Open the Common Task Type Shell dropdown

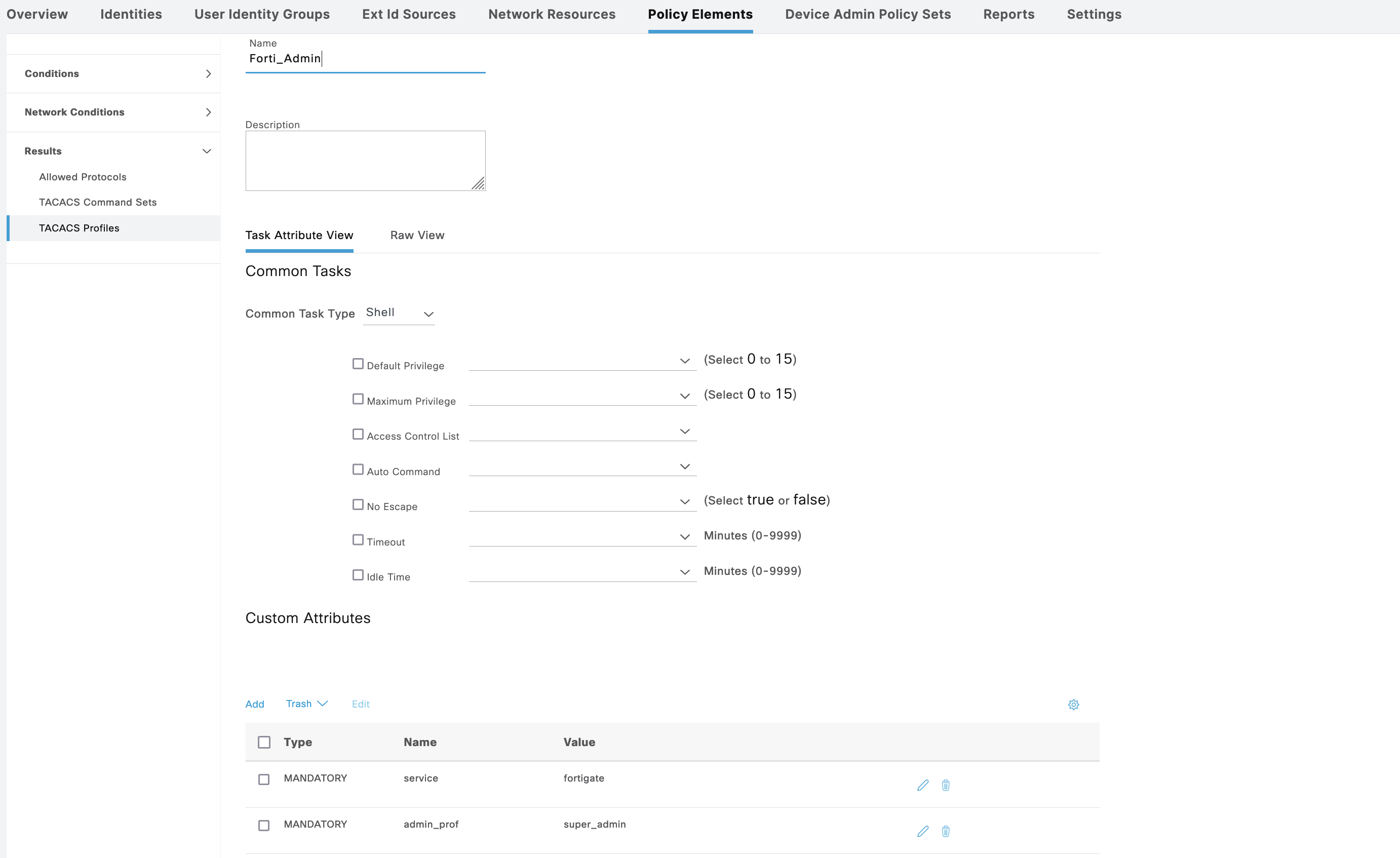coord(400,313)
